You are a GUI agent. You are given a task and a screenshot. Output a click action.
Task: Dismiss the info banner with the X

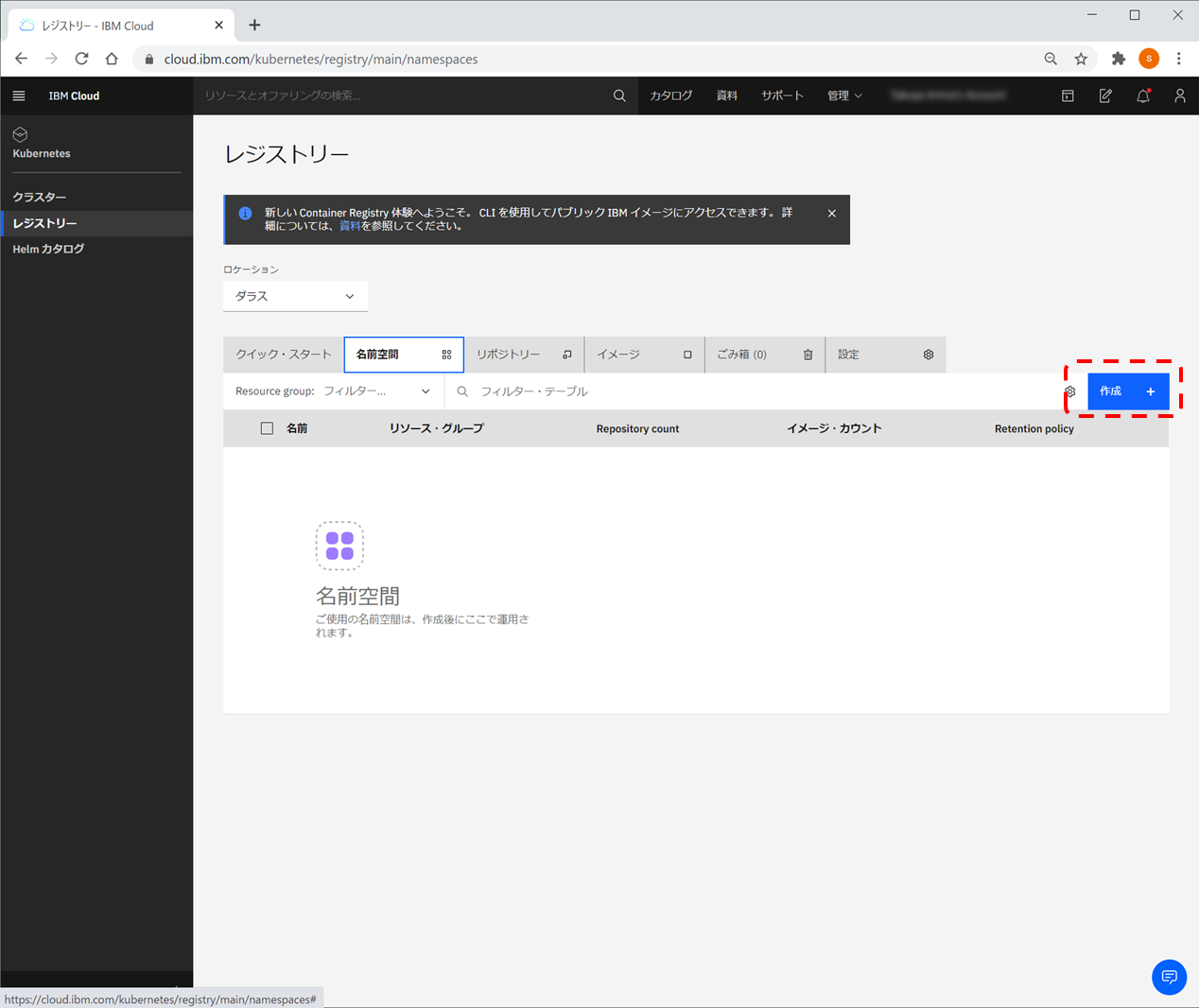(832, 214)
